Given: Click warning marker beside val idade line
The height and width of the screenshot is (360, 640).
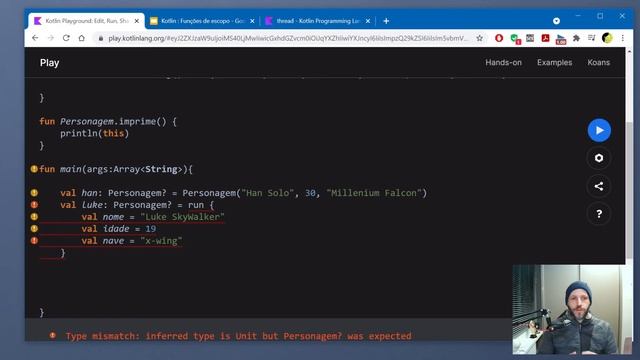Looking at the screenshot, I should pos(34,229).
